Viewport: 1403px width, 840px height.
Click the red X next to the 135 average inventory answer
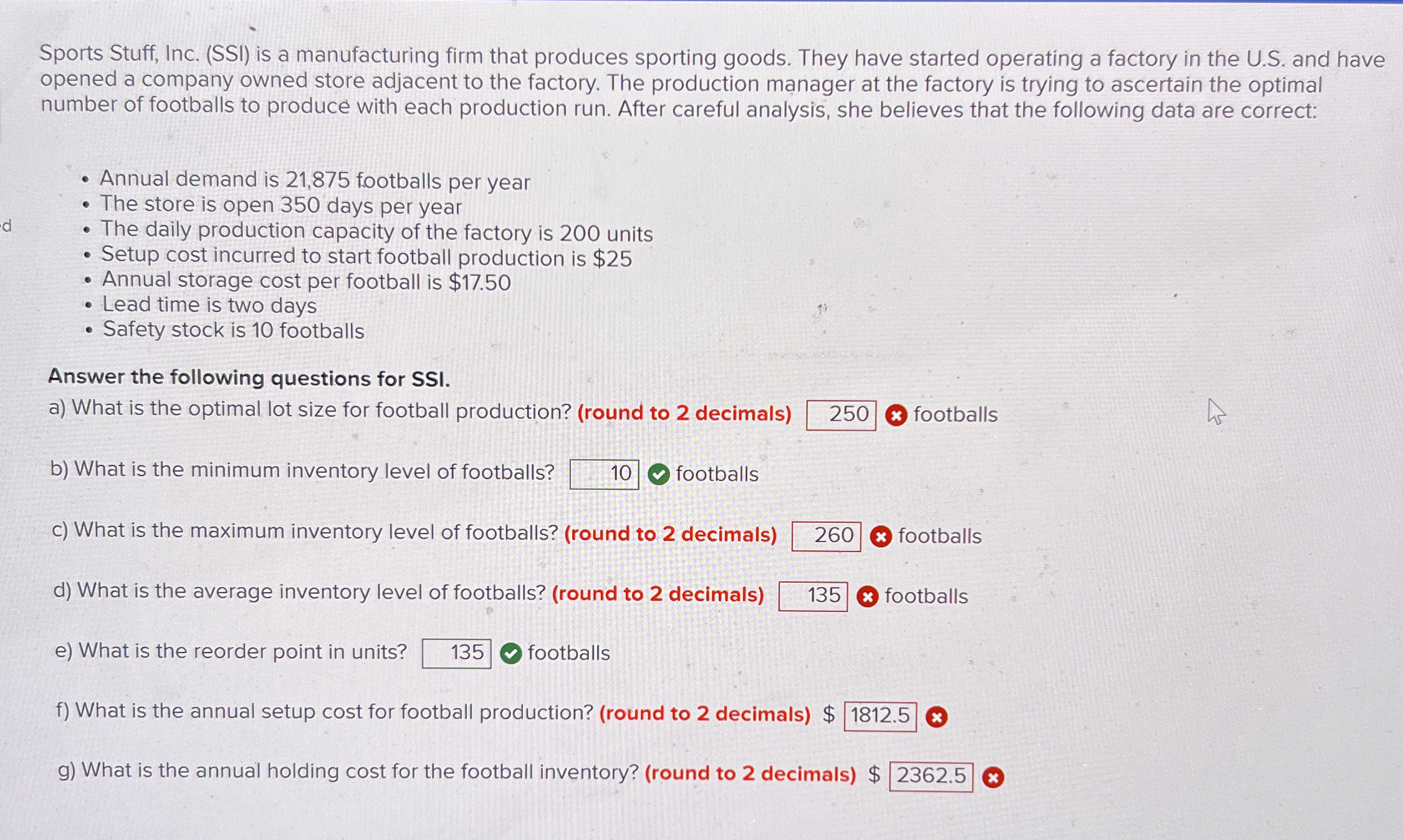tap(868, 596)
